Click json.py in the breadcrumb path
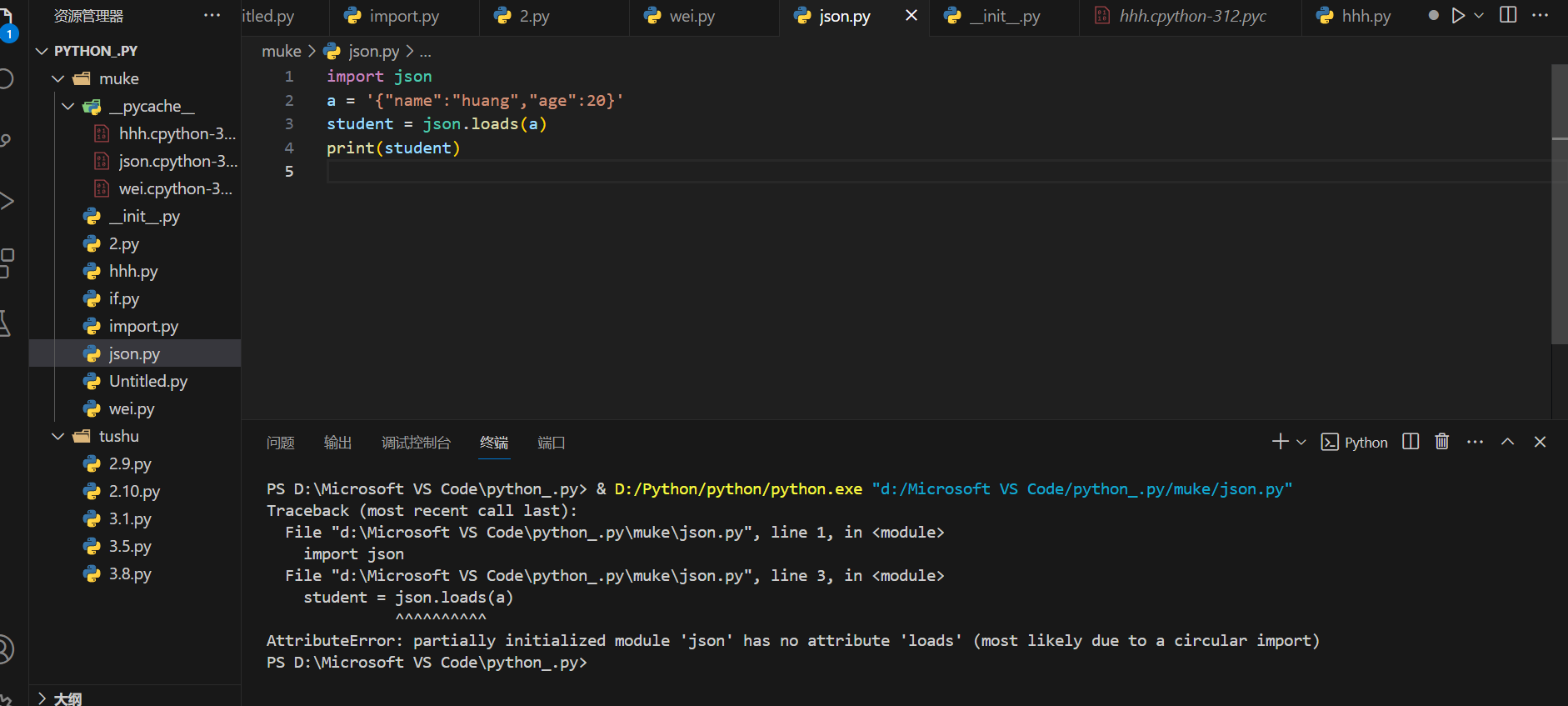Viewport: 1568px width, 706px height. pyautogui.click(x=373, y=52)
